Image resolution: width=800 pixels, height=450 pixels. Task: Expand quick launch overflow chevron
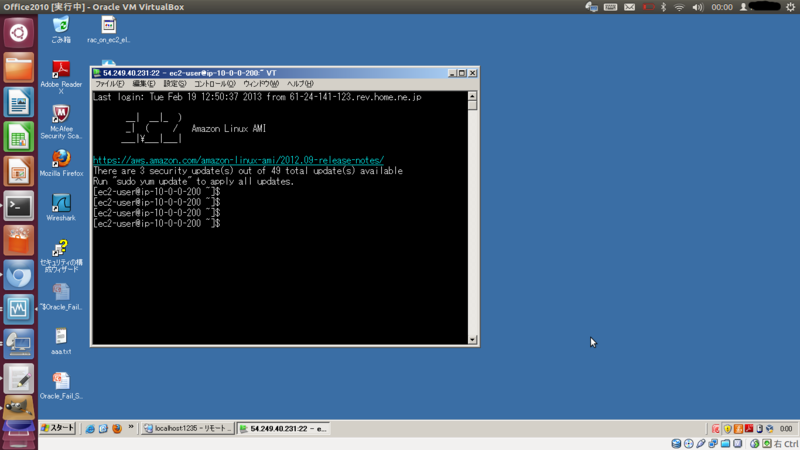coord(131,428)
